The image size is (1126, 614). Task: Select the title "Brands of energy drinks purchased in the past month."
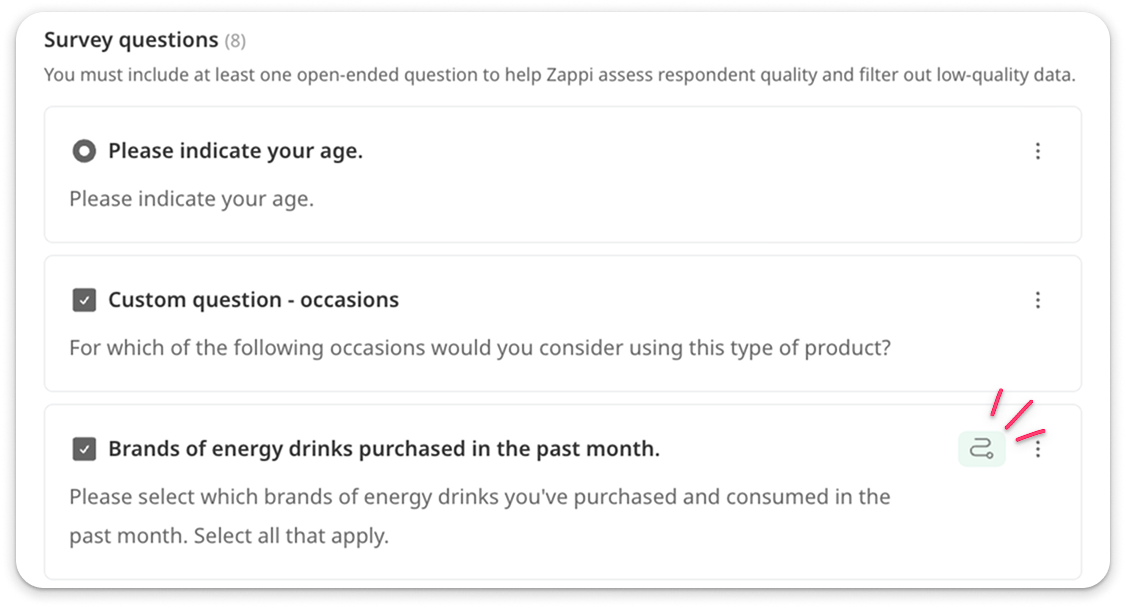(384, 449)
